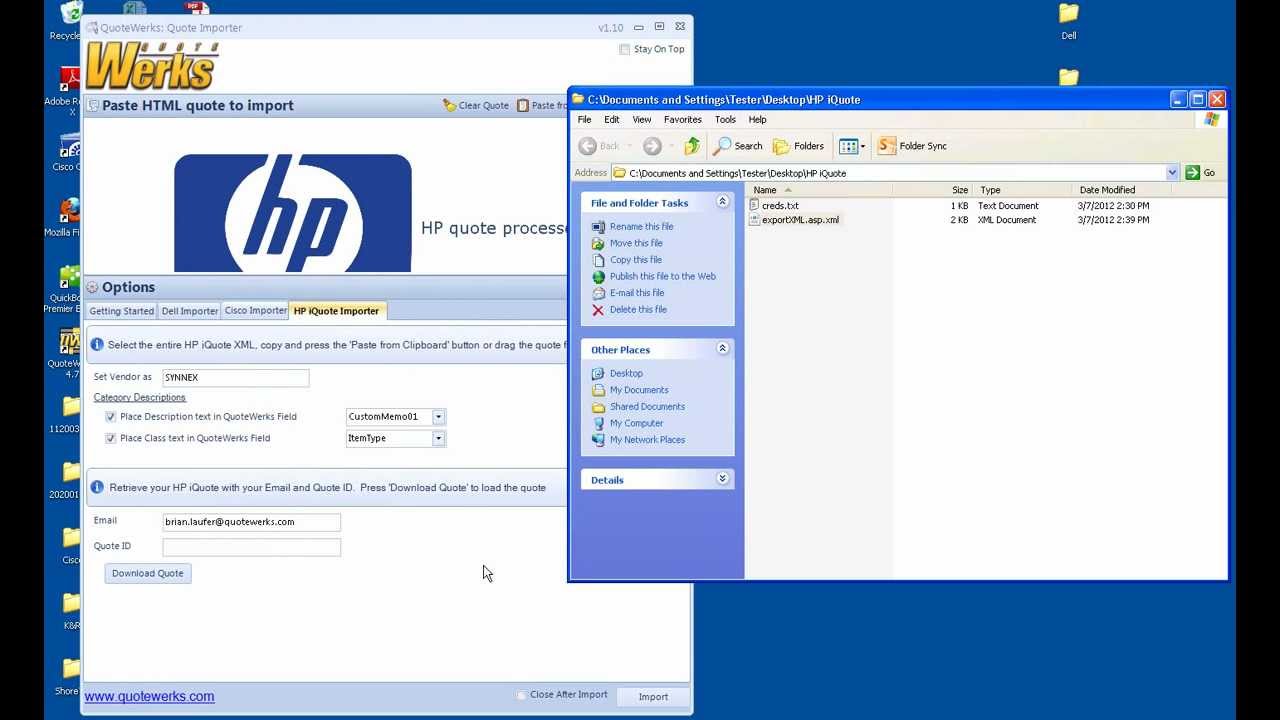Open Desktop in Other Places
This screenshot has width=1280, height=720.
[626, 374]
